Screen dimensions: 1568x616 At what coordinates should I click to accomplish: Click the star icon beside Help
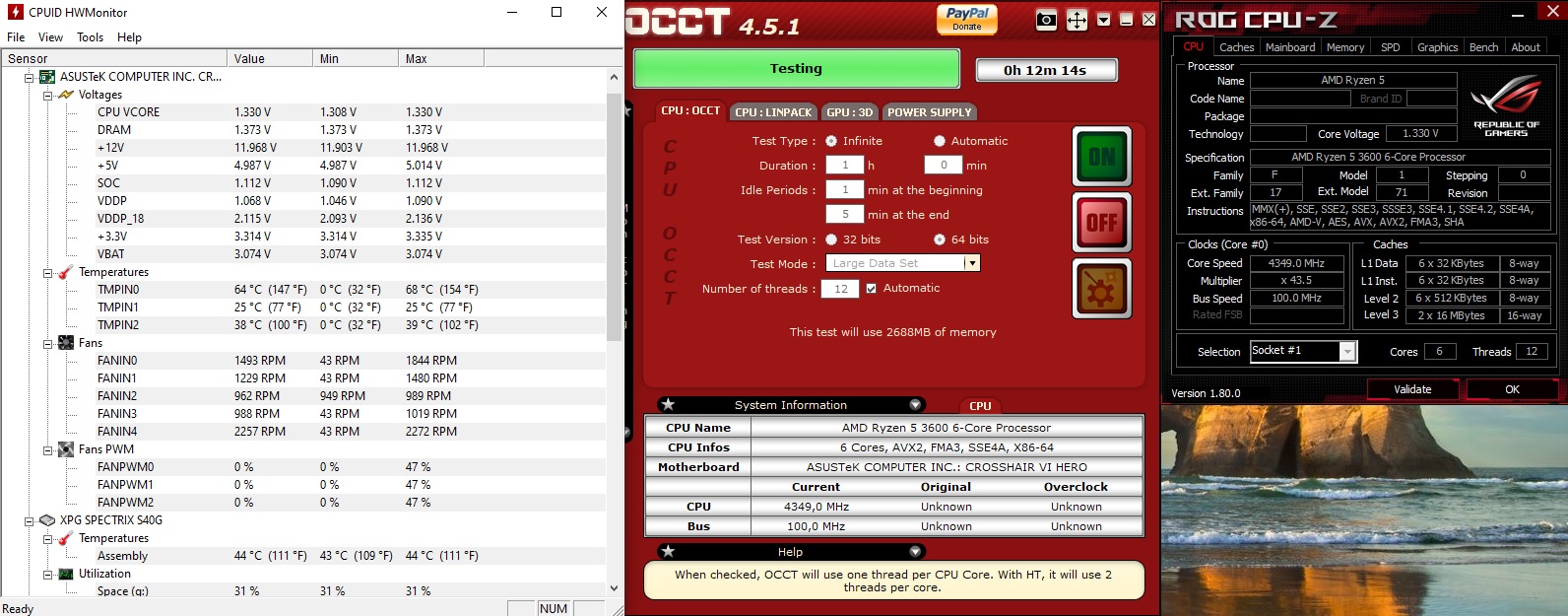point(668,551)
